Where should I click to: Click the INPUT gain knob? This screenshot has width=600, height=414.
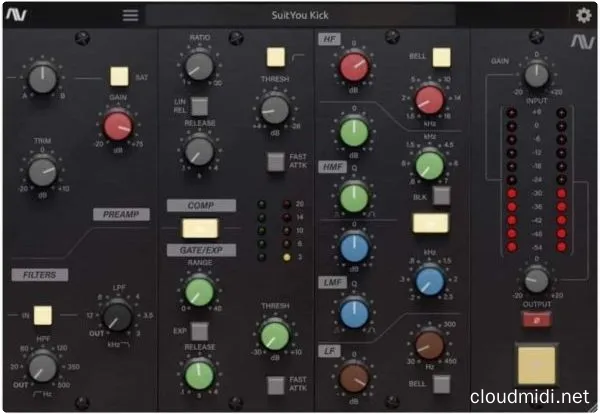point(536,75)
